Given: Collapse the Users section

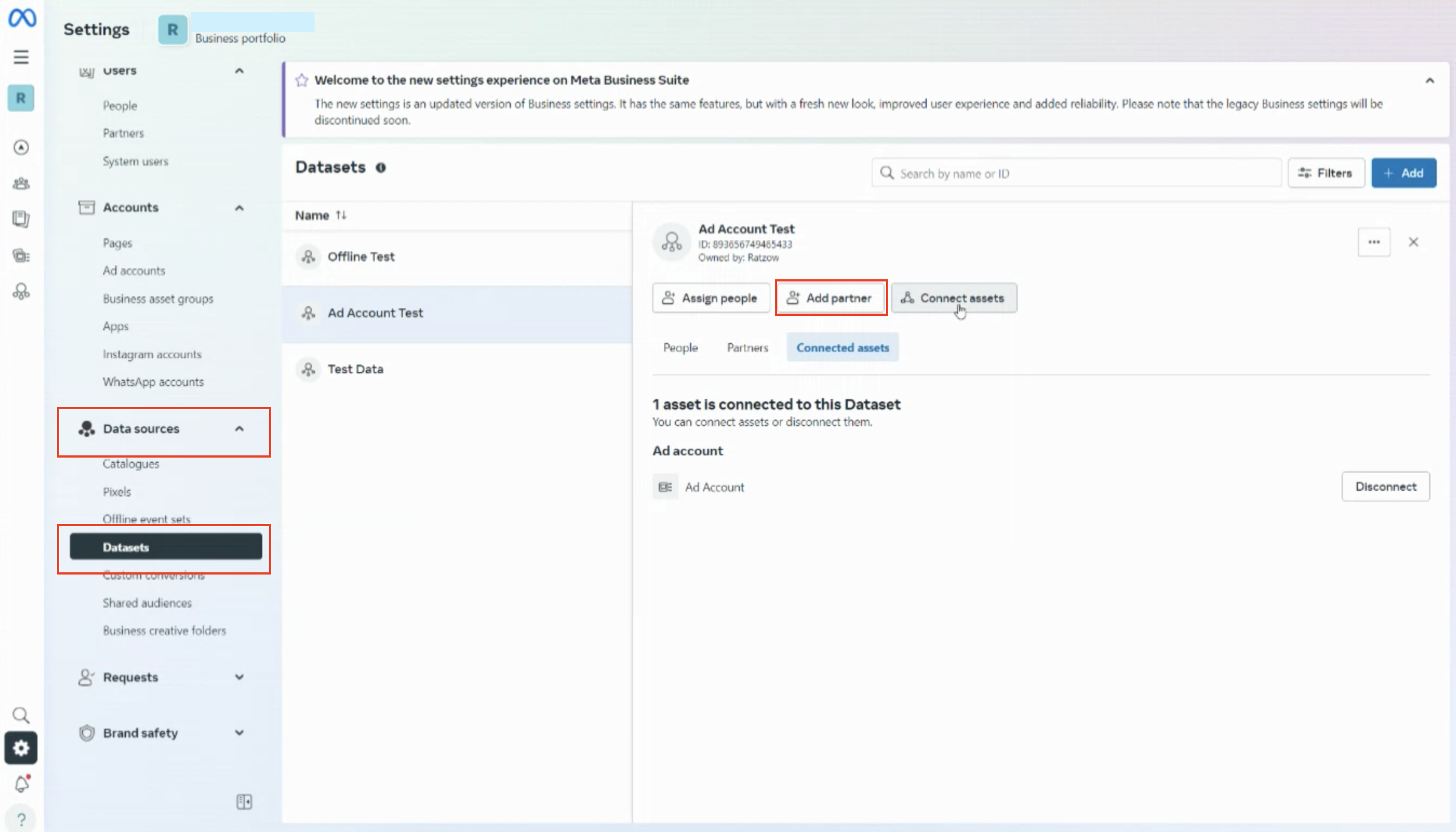Looking at the screenshot, I should [240, 71].
